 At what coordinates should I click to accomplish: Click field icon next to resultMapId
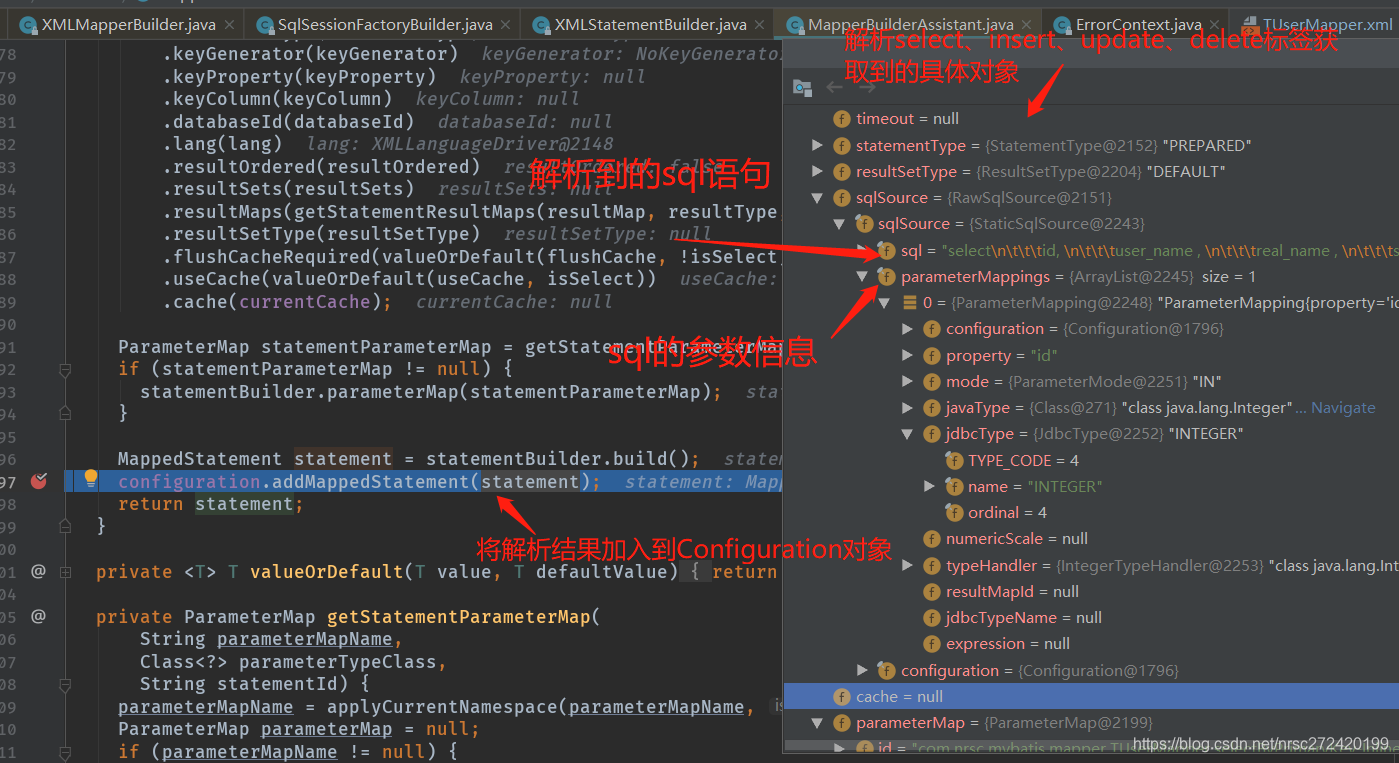932,591
